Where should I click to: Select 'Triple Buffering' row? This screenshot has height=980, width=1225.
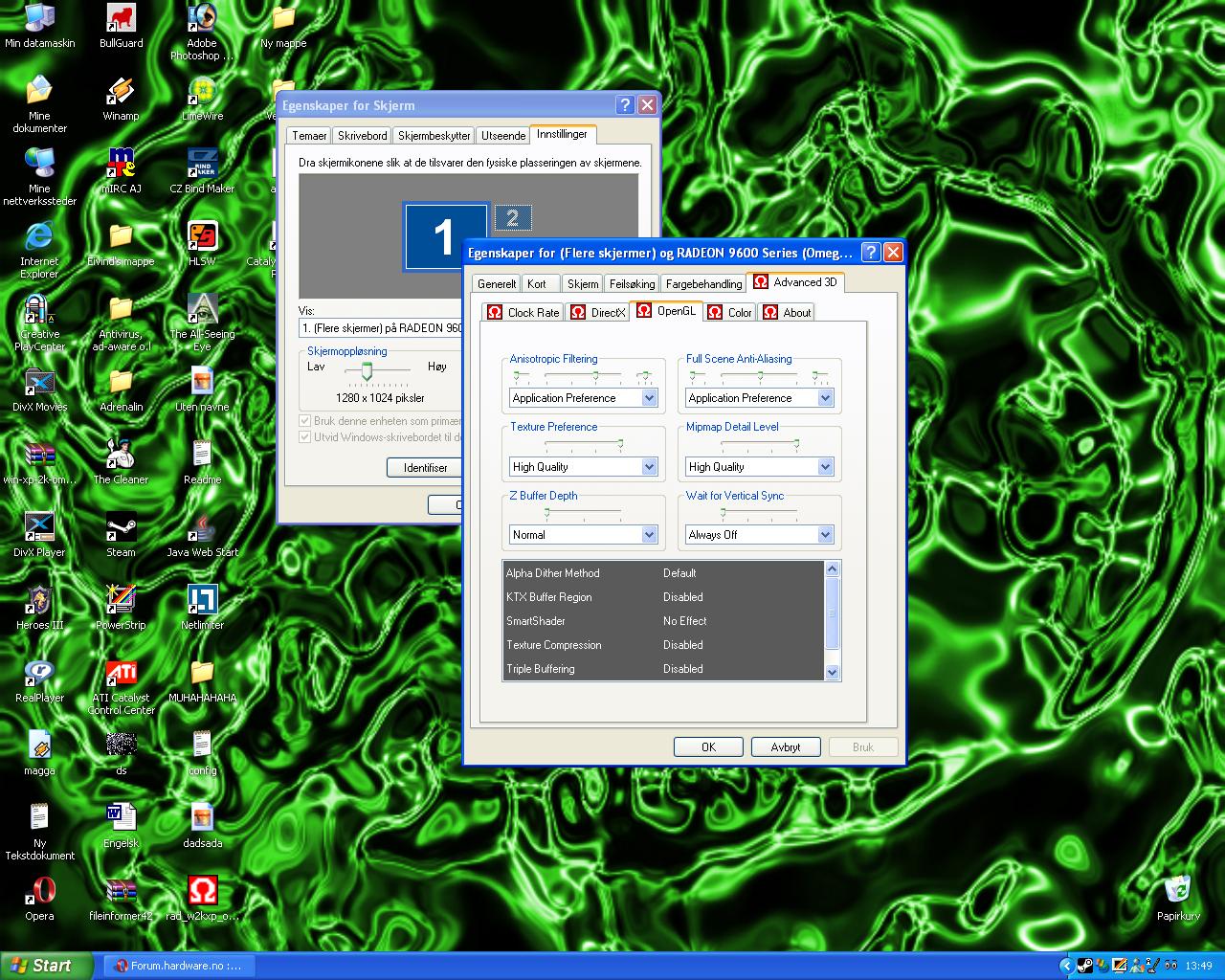[663, 669]
